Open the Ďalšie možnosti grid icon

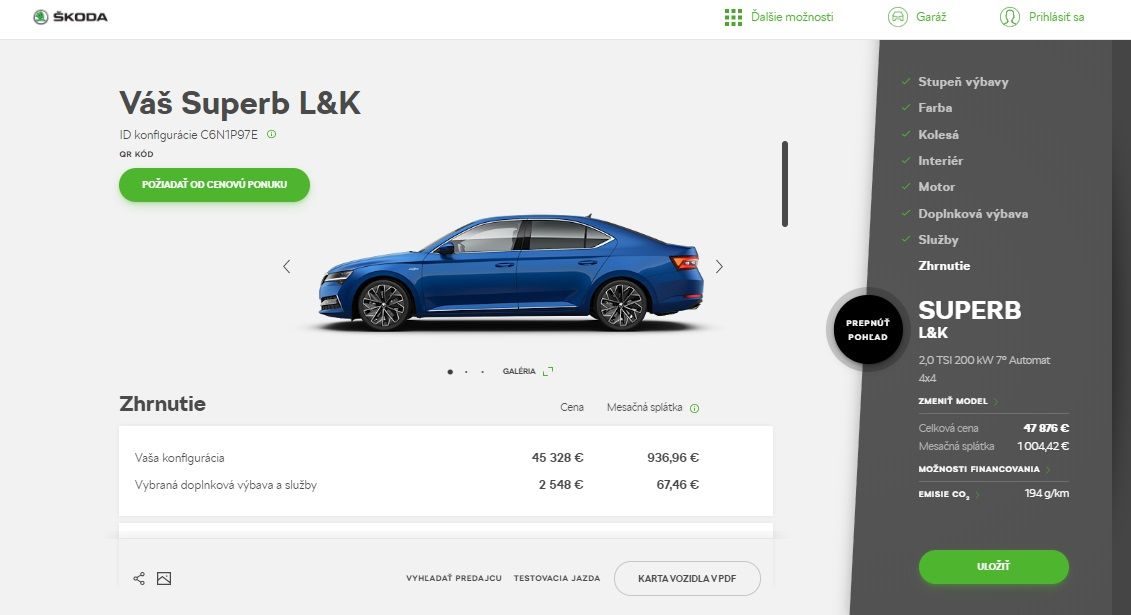coord(733,17)
